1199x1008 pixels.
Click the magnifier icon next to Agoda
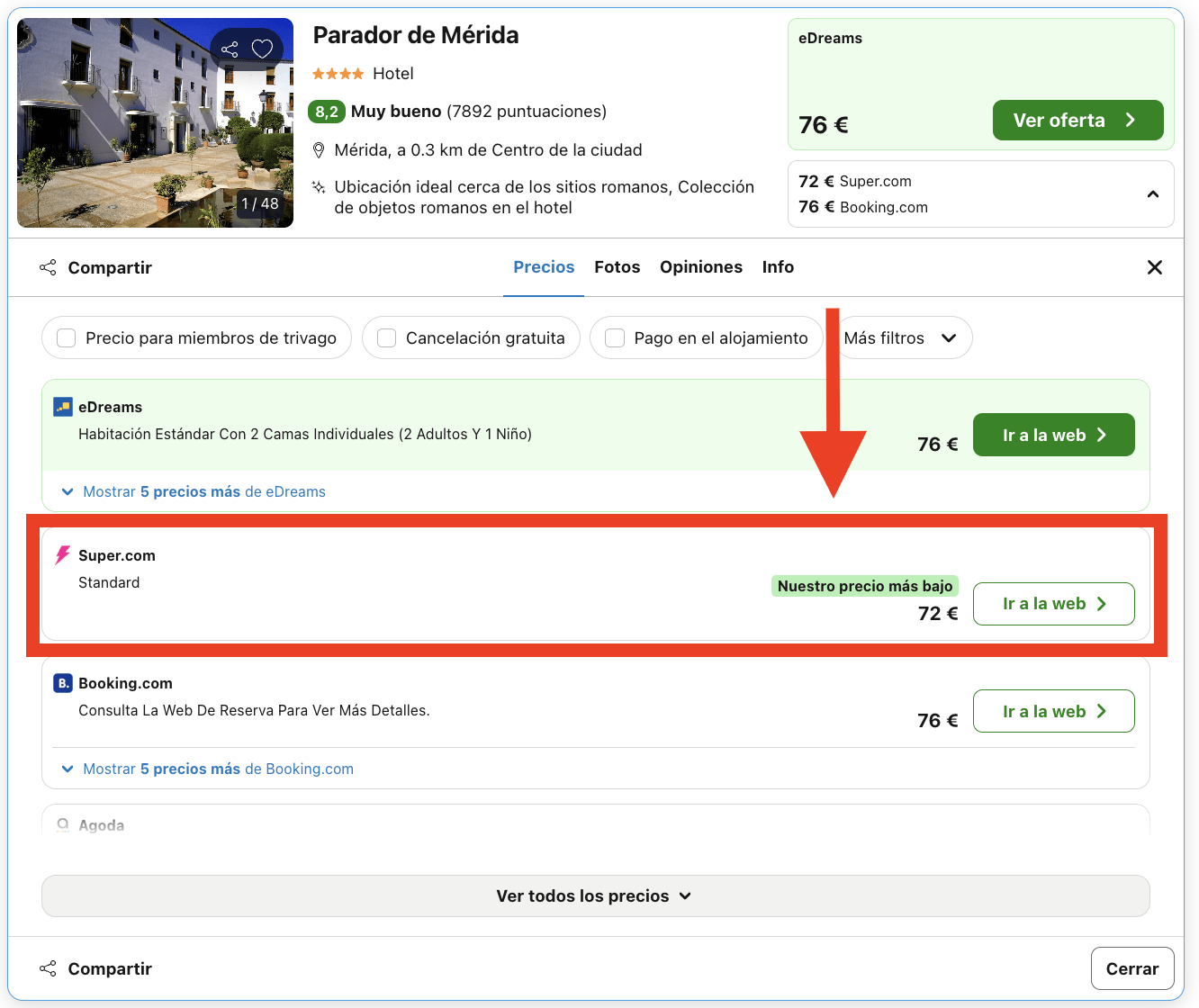(x=62, y=824)
